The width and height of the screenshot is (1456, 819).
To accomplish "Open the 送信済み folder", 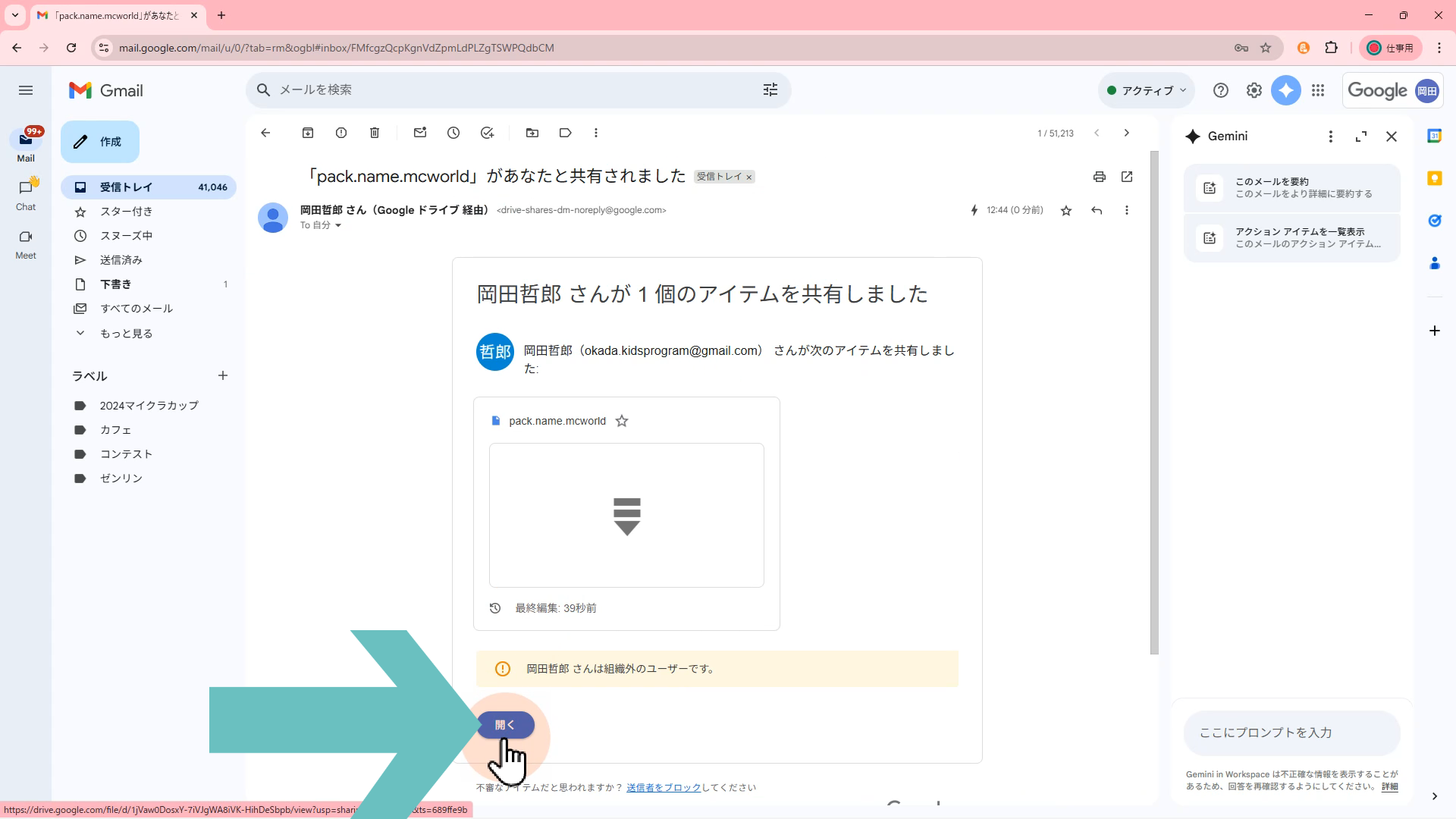I will pyautogui.click(x=121, y=260).
